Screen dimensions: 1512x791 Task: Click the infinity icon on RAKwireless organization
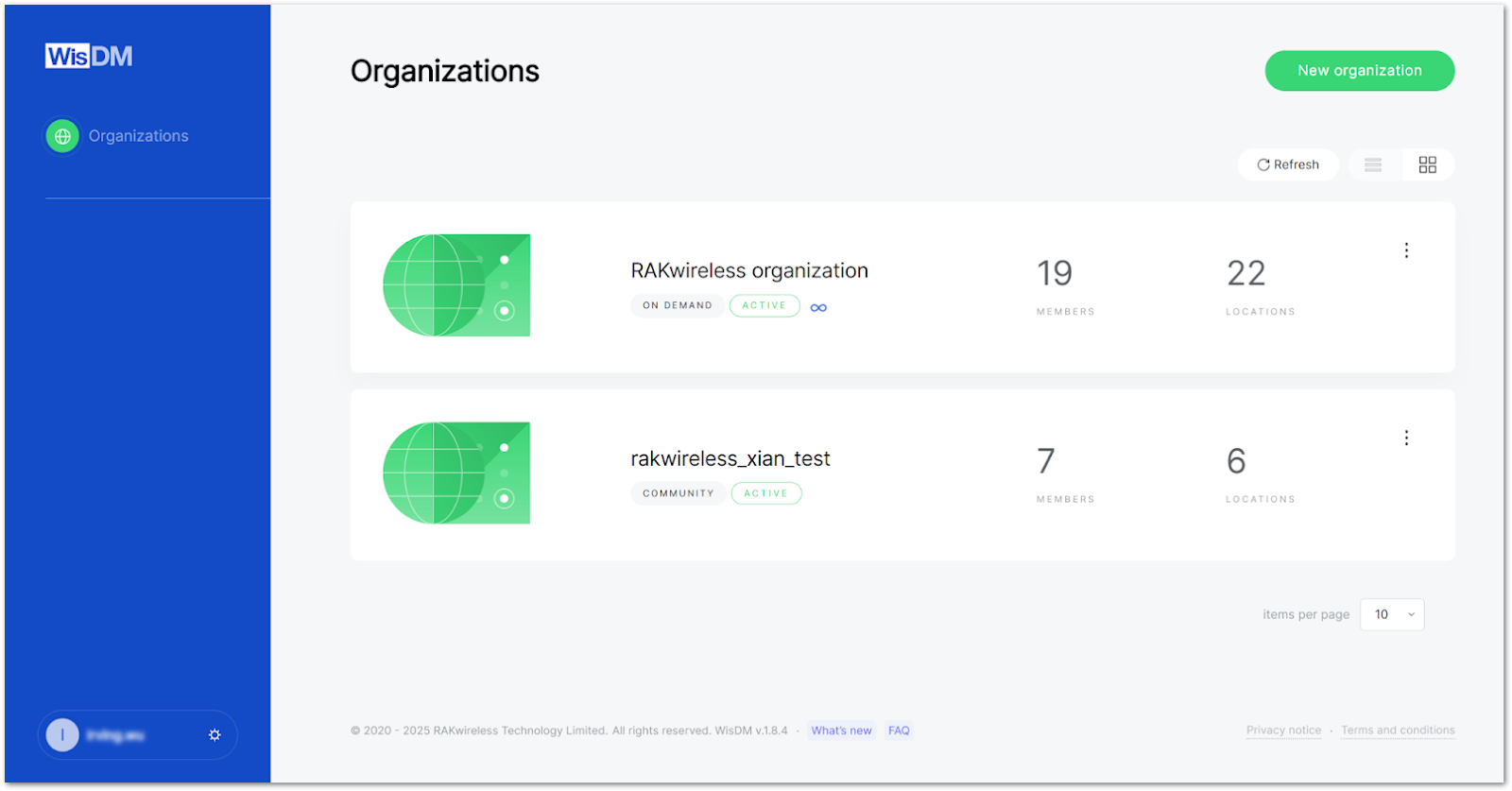tap(818, 307)
